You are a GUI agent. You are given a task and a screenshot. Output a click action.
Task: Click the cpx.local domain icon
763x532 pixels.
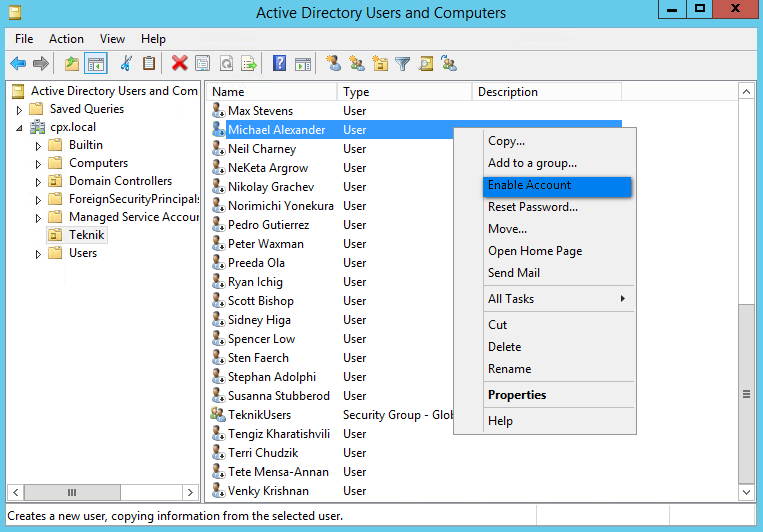(x=37, y=127)
